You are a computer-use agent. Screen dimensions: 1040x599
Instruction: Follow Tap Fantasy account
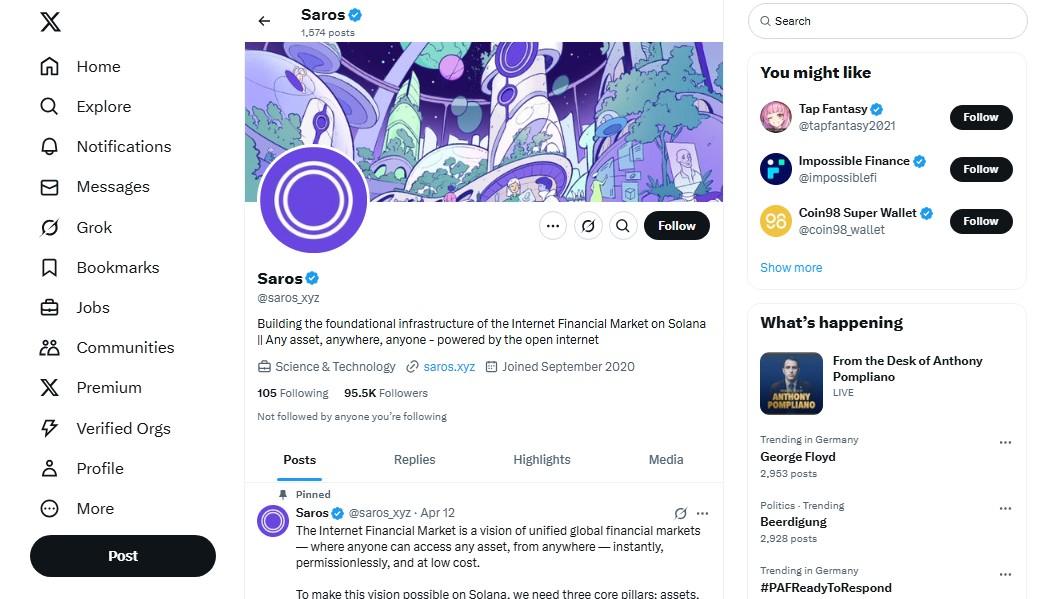click(980, 117)
